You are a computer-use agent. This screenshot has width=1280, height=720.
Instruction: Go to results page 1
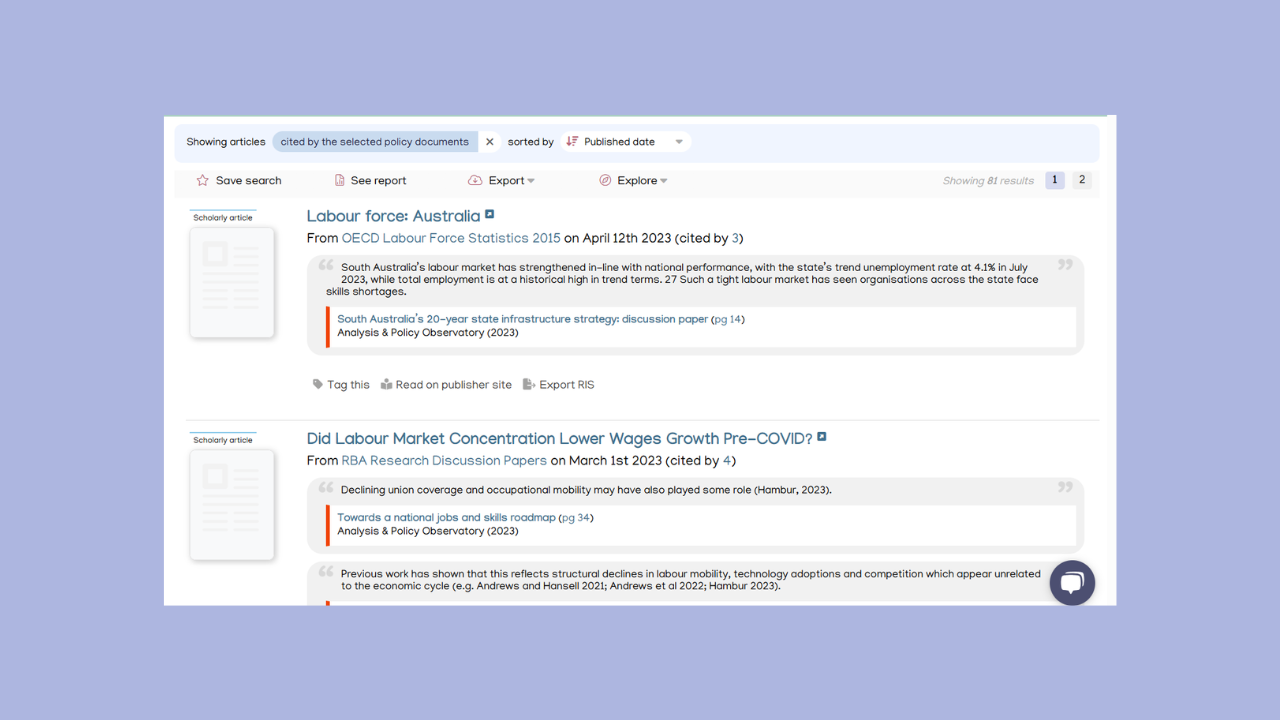1055,181
